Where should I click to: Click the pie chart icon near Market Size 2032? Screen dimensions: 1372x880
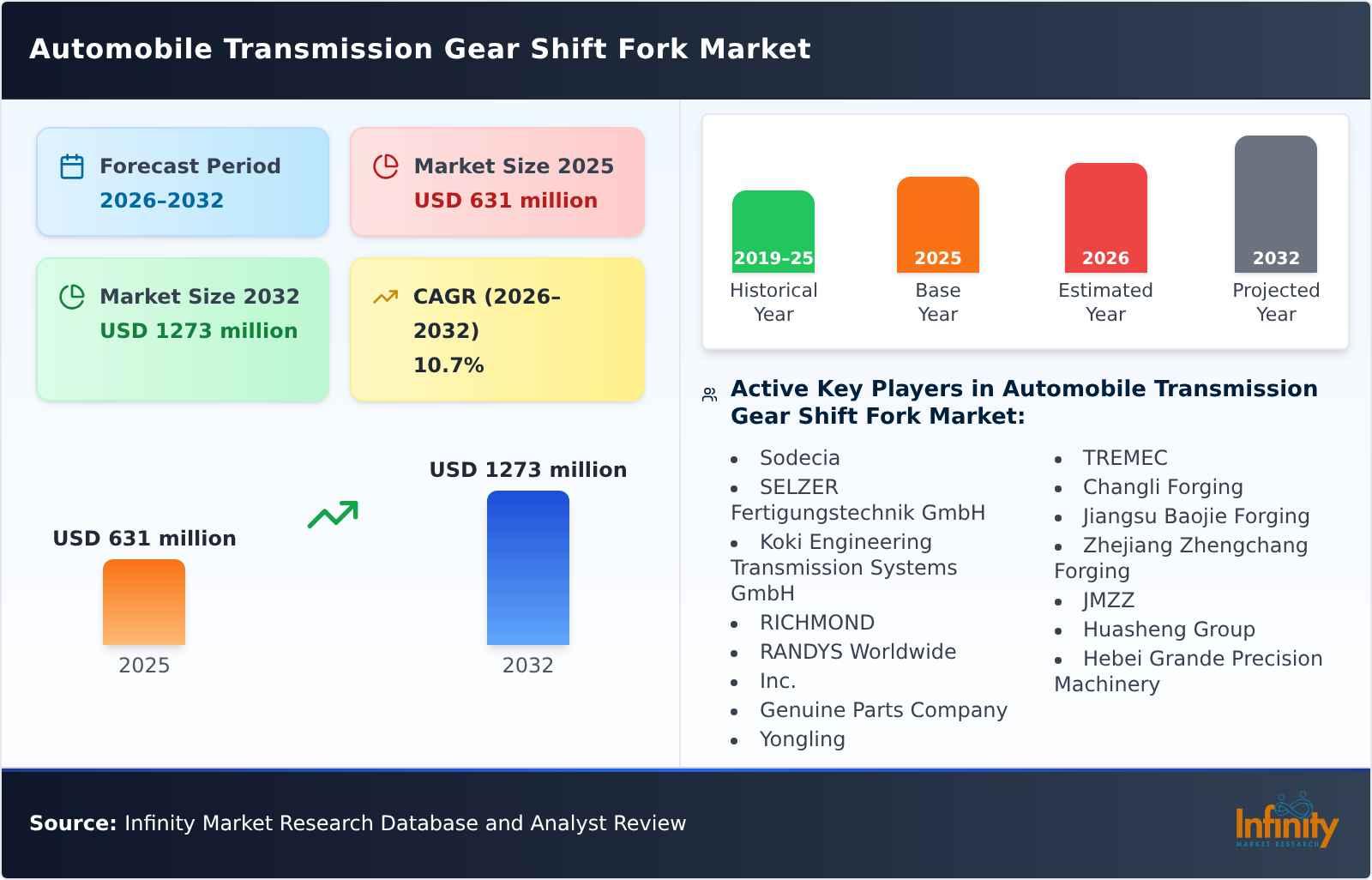(72, 296)
